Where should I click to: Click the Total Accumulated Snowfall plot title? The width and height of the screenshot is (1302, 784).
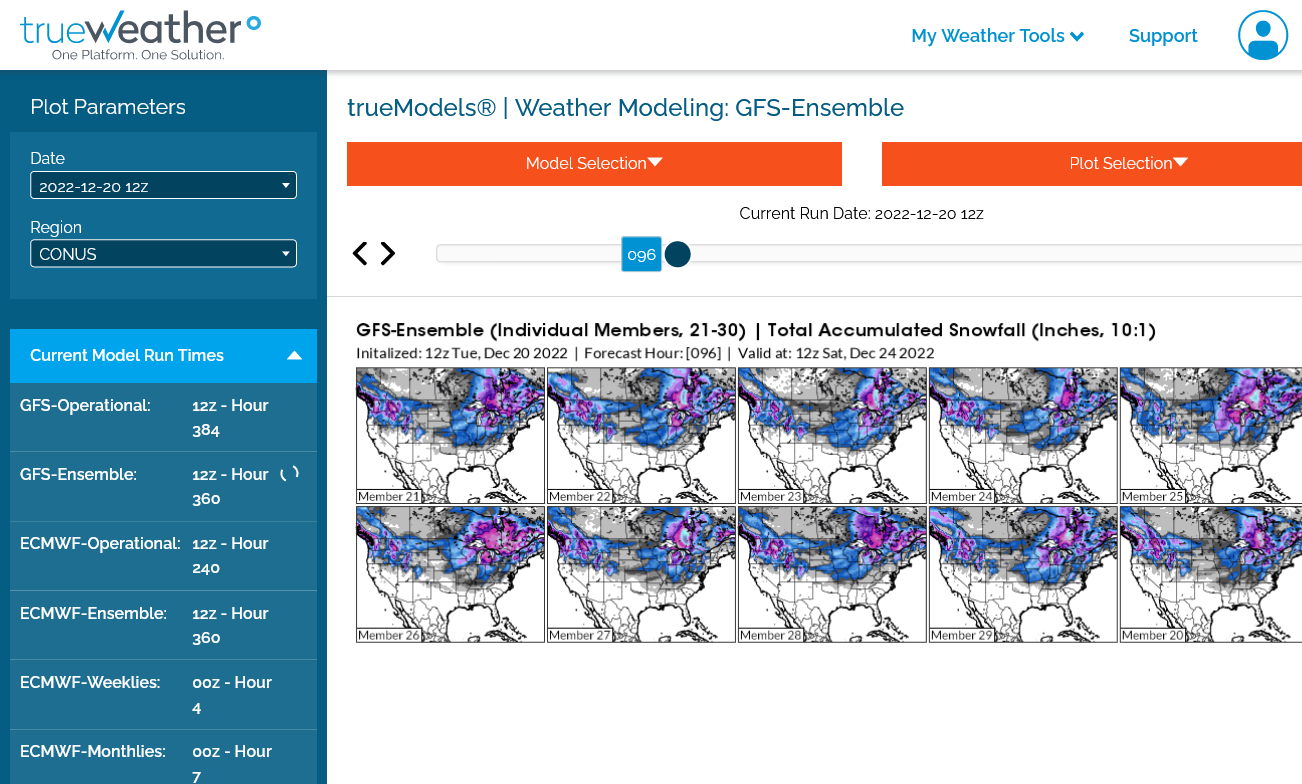[756, 330]
